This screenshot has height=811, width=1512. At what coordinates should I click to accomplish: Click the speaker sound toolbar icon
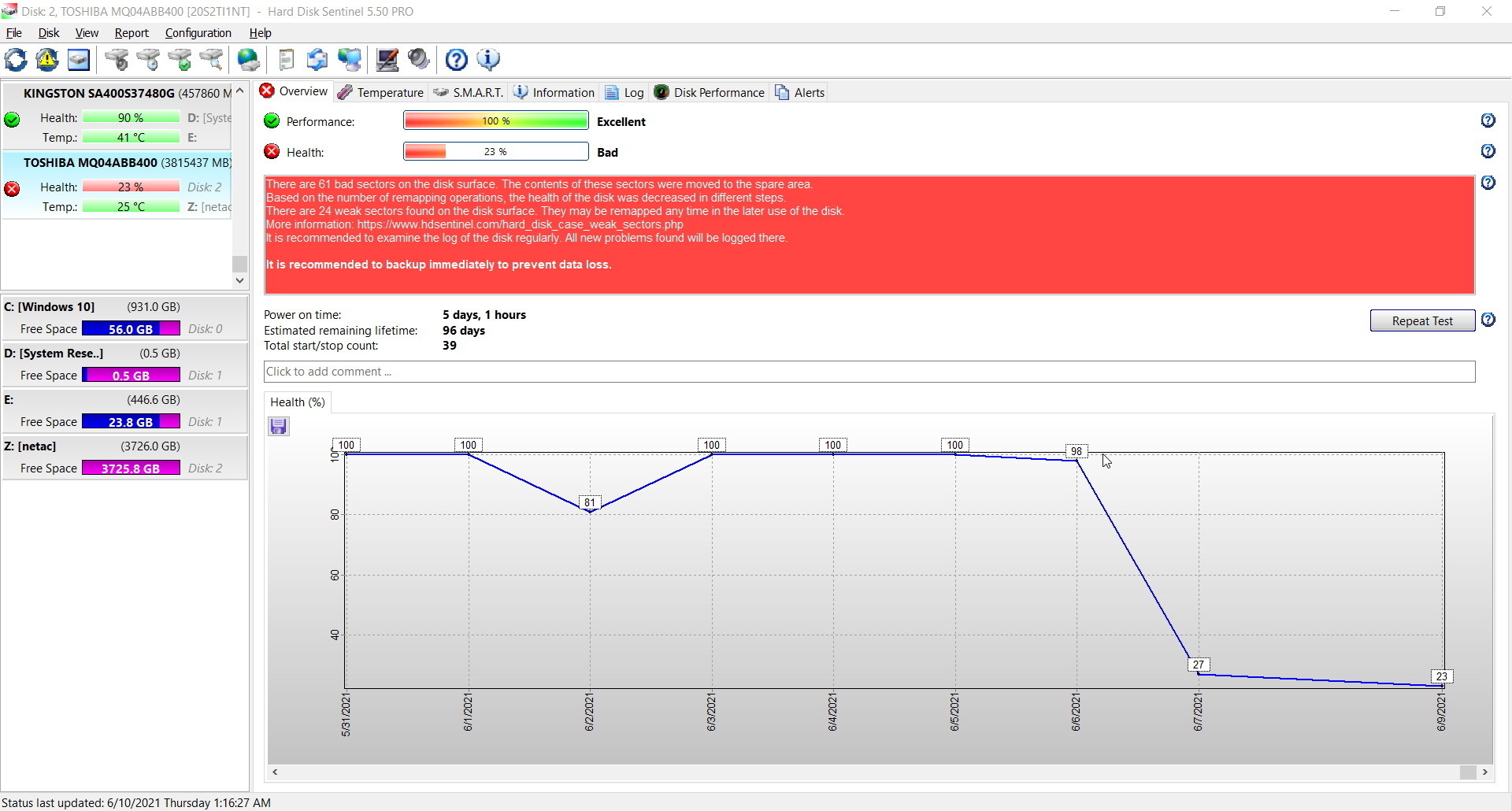pos(419,60)
